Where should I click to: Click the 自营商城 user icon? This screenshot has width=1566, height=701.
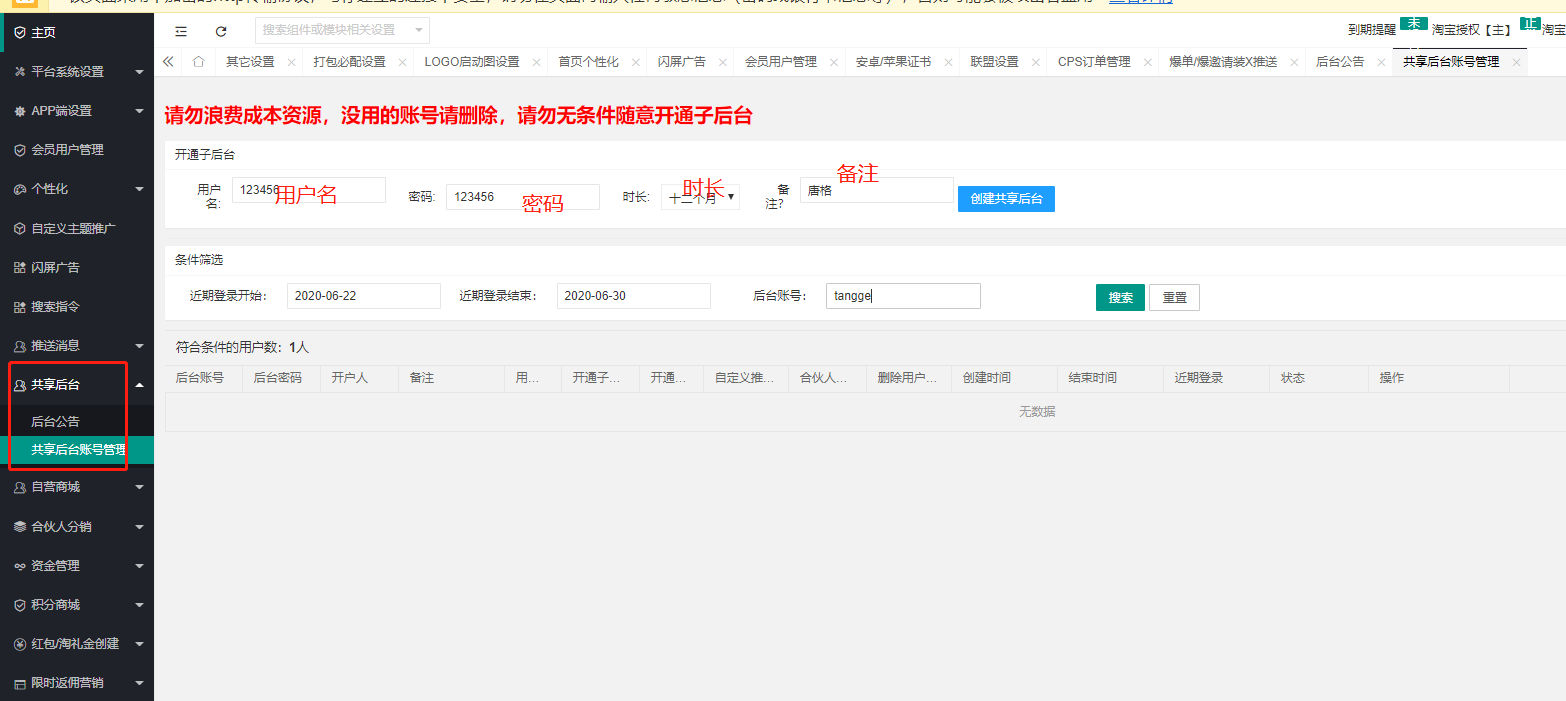20,488
